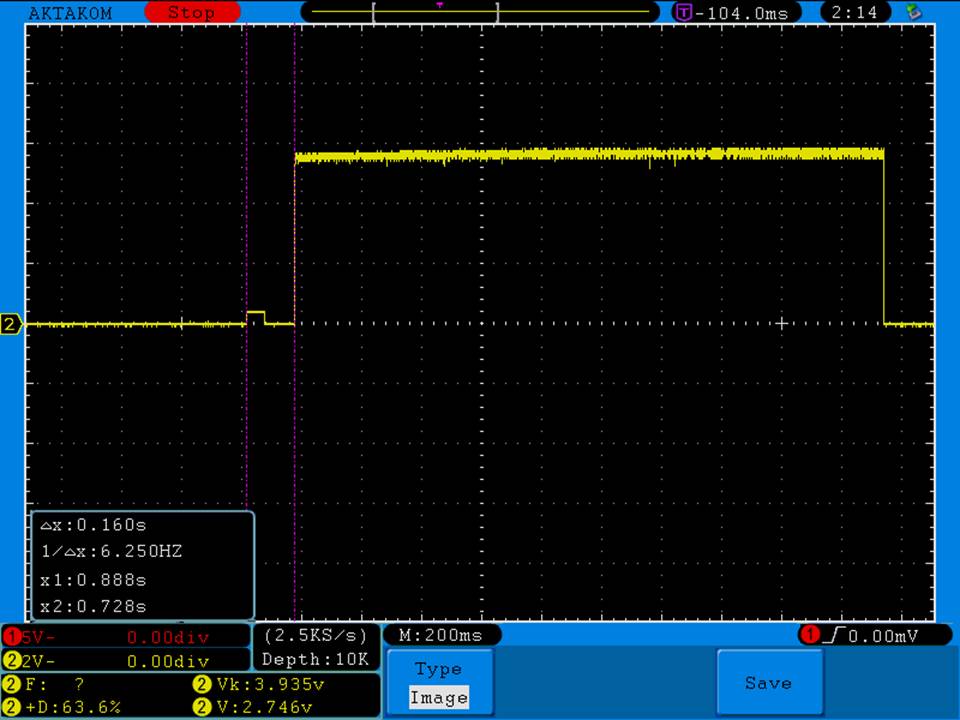Toggle the channel 1 5V scale indicator

(125, 636)
